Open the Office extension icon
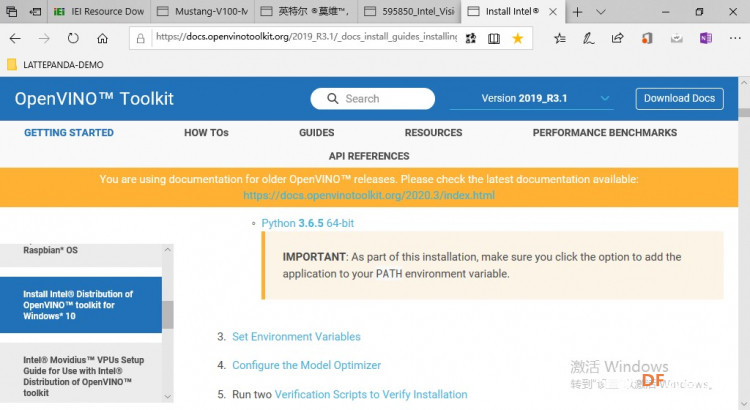Image resolution: width=750 pixels, height=410 pixels. [x=647, y=38]
